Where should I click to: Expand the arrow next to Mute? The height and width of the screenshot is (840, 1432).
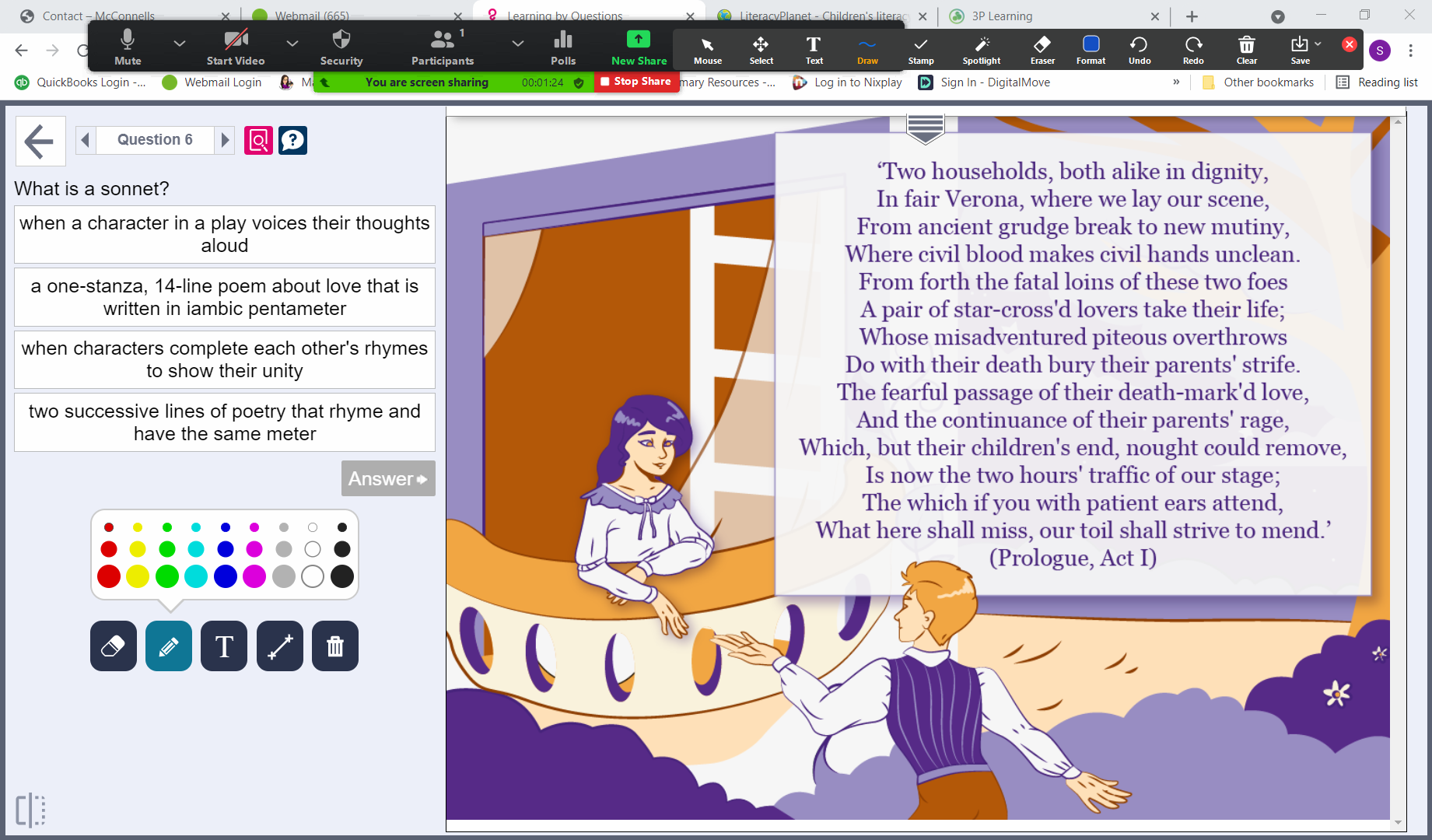click(x=180, y=44)
